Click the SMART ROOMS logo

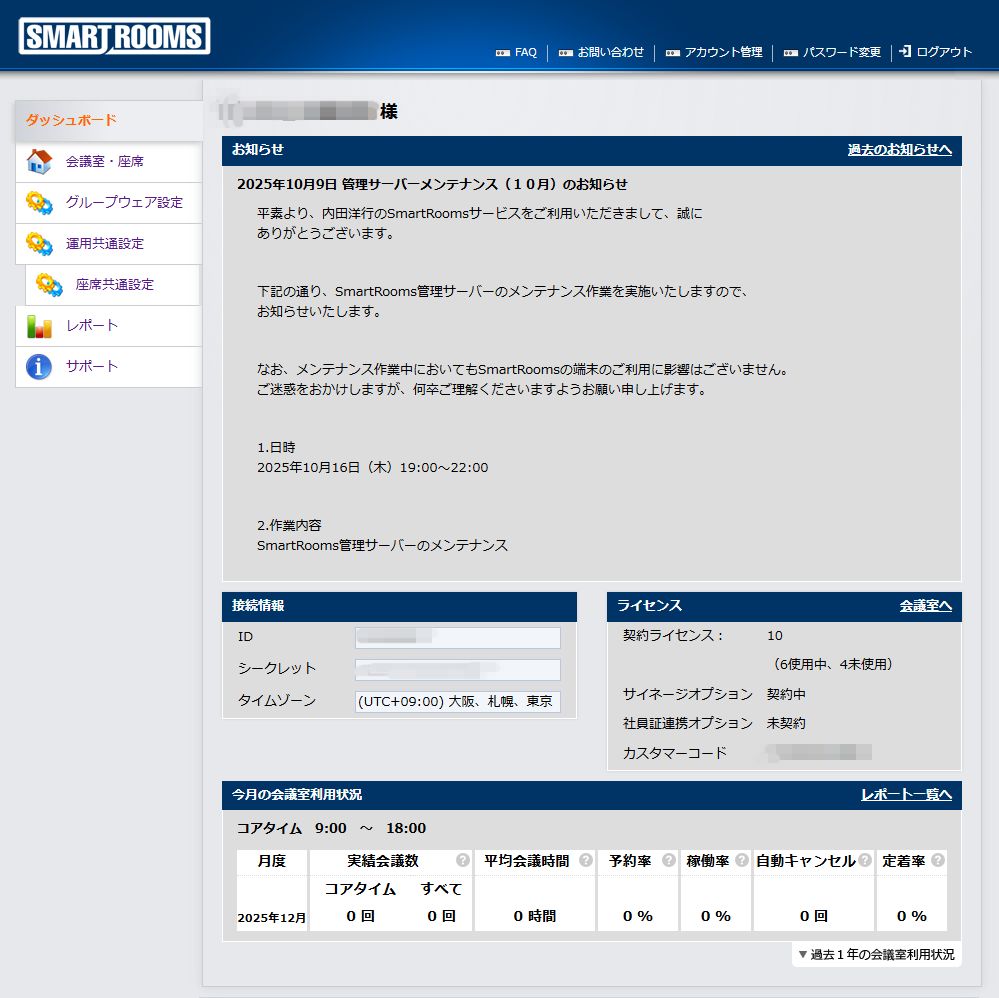(x=114, y=37)
